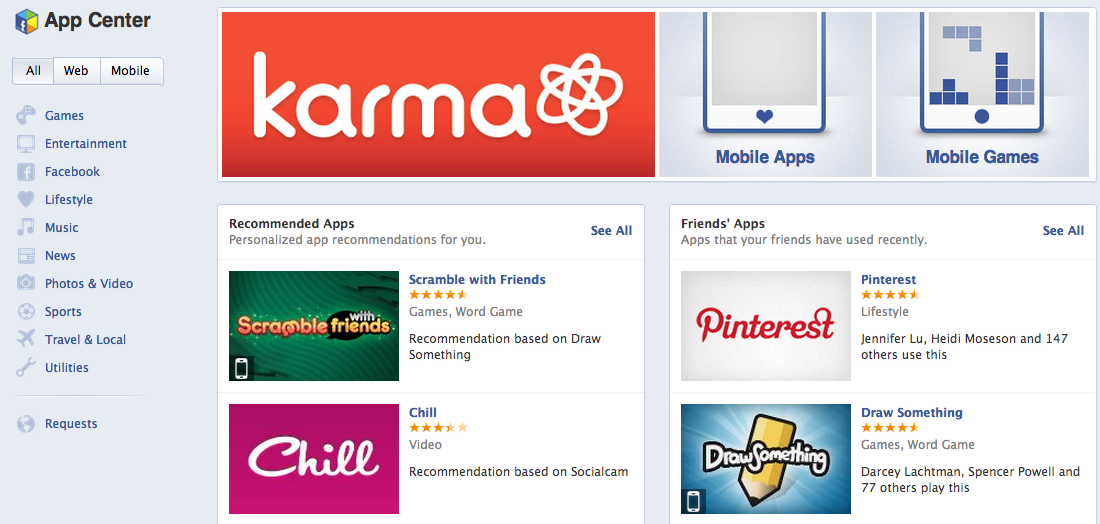Viewport: 1100px width, 524px height.
Task: Open the karma featured banner
Action: (x=438, y=94)
